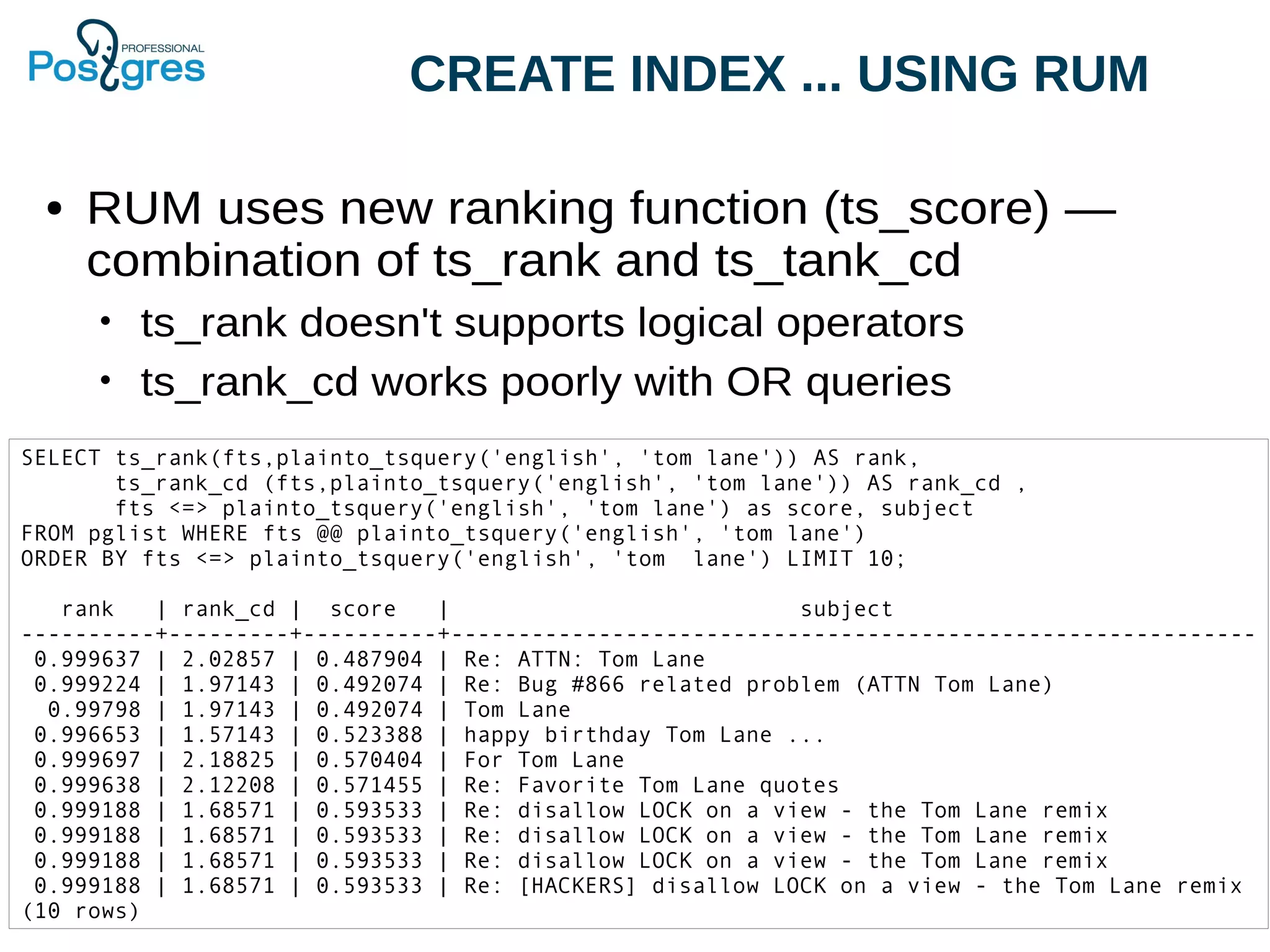Click score value 0.570404
This screenshot has width=1270, height=952.
pyautogui.click(x=369, y=760)
